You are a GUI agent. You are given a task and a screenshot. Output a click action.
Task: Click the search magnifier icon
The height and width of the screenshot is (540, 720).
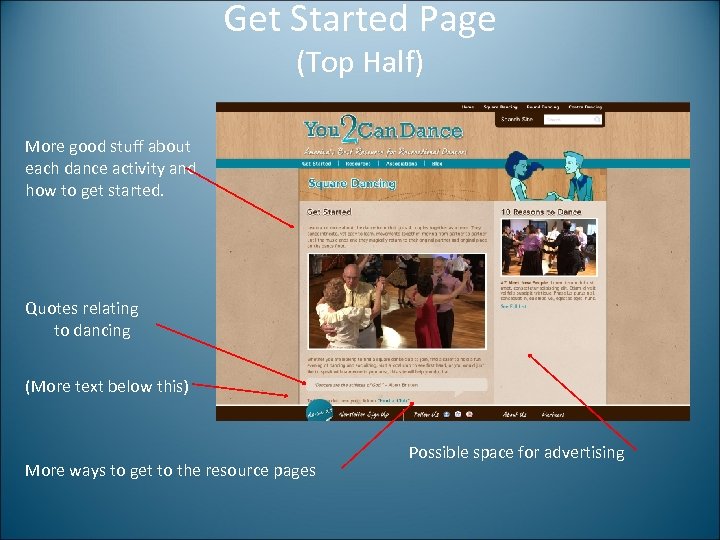click(x=597, y=119)
